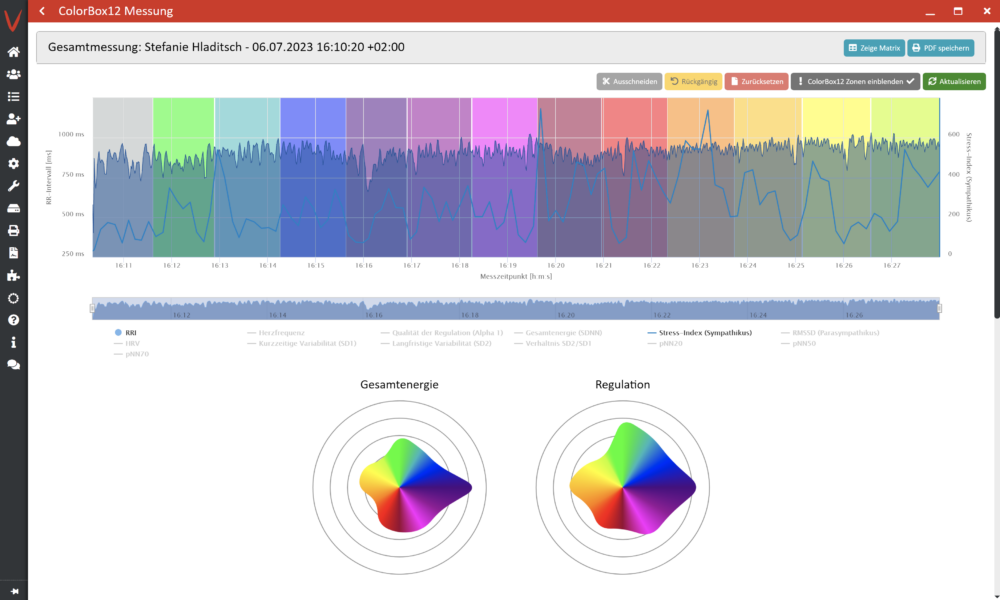Open the puzzle piece plugins icon

(x=13, y=275)
